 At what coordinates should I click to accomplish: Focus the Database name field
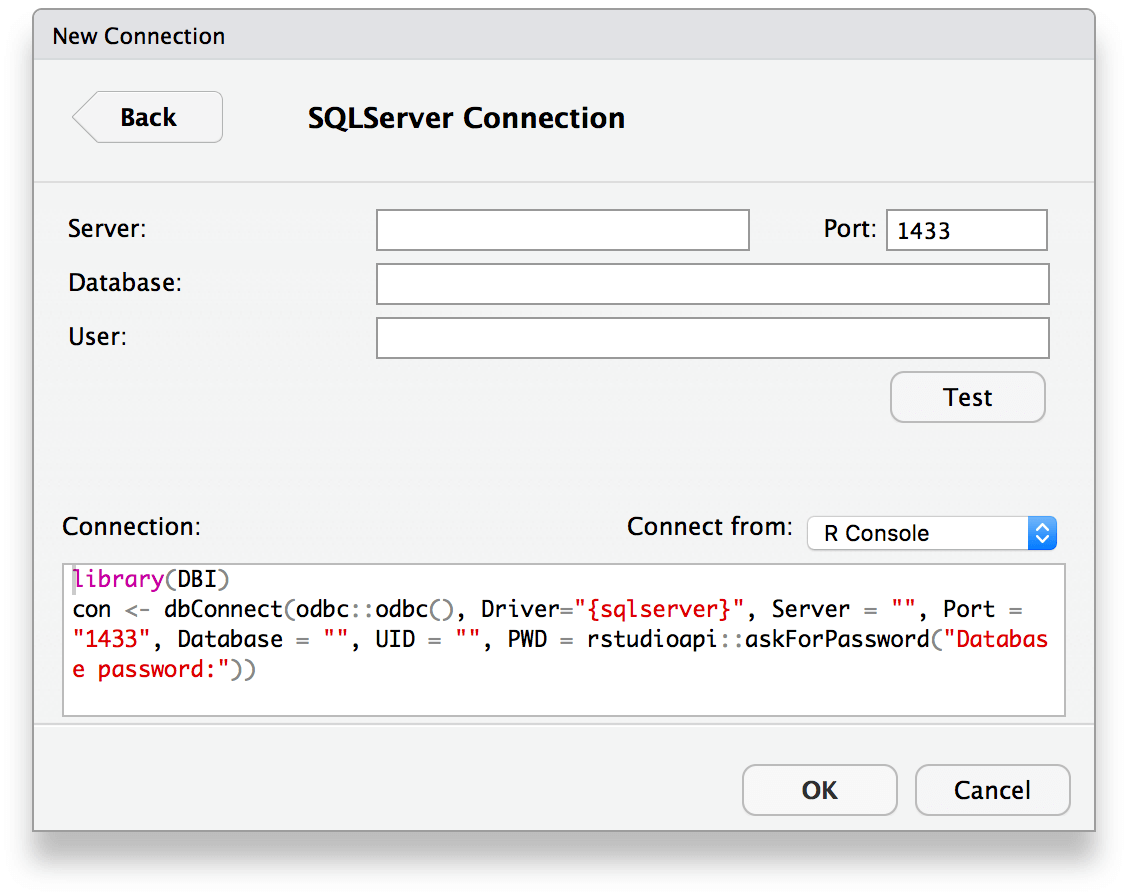[x=712, y=284]
